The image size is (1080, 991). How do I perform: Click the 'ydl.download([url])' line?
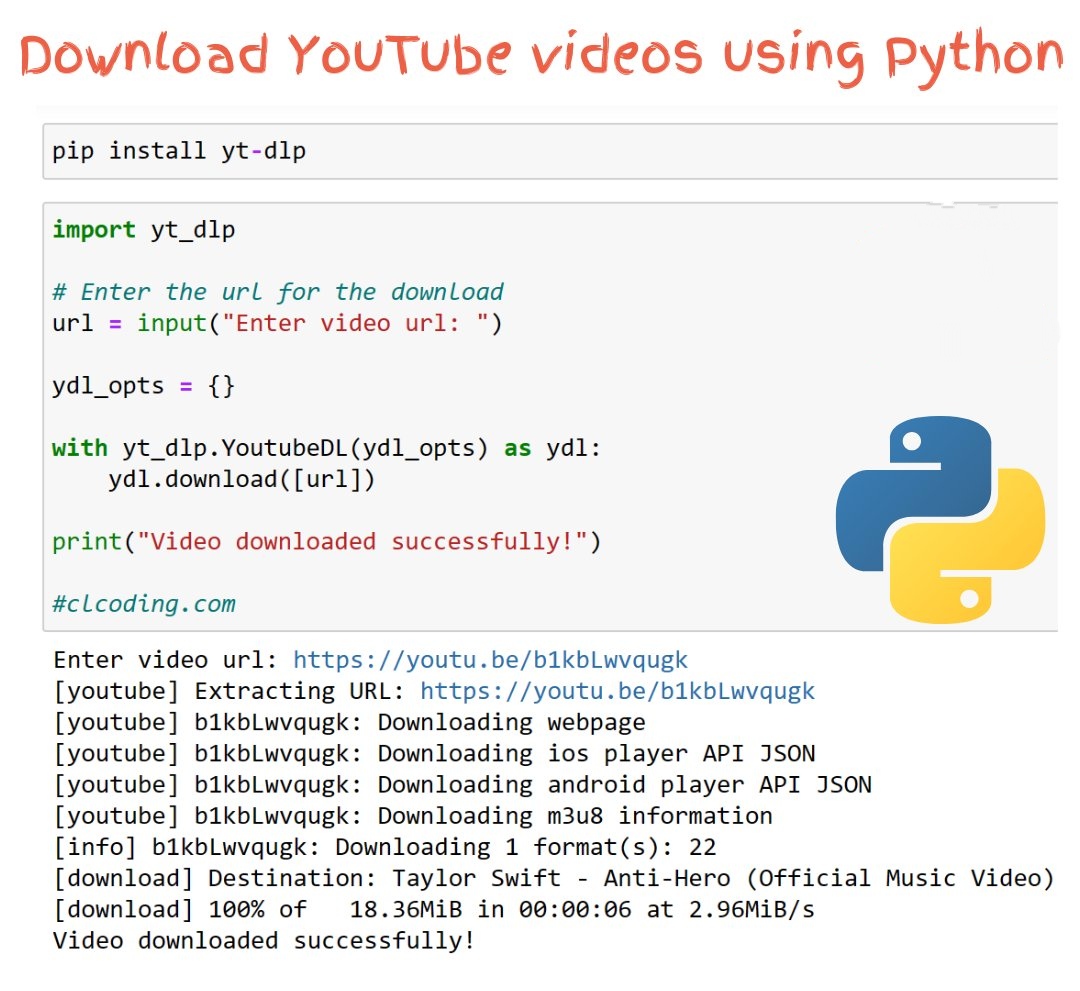coord(241,479)
